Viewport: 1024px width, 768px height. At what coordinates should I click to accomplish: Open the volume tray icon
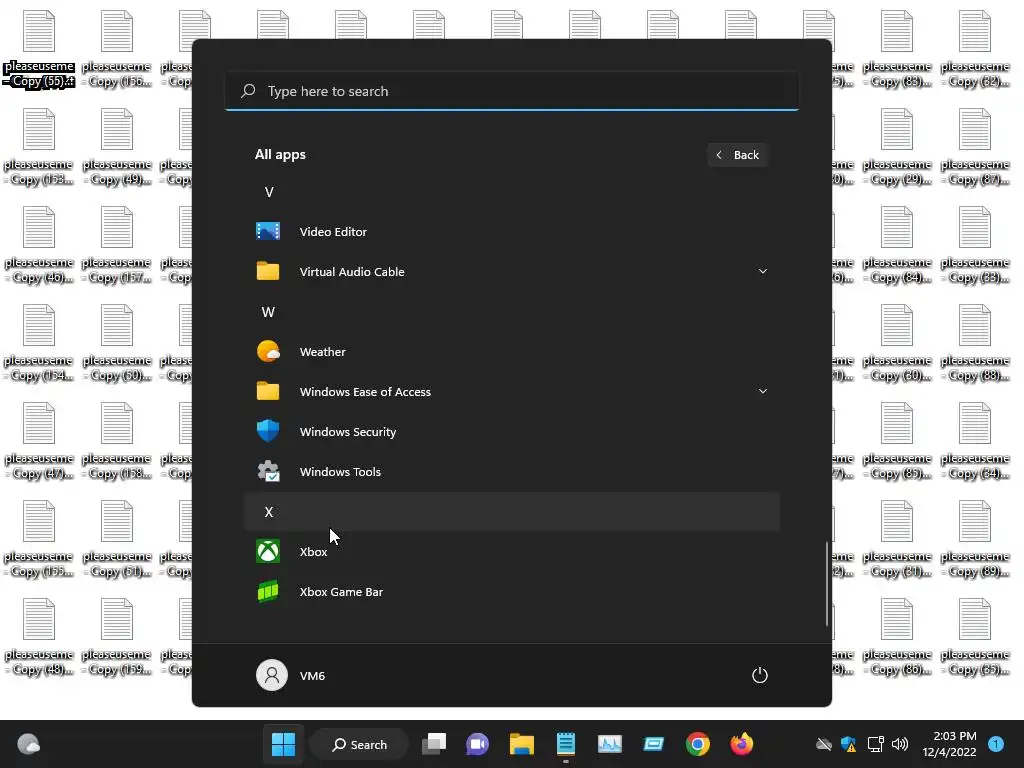[900, 744]
